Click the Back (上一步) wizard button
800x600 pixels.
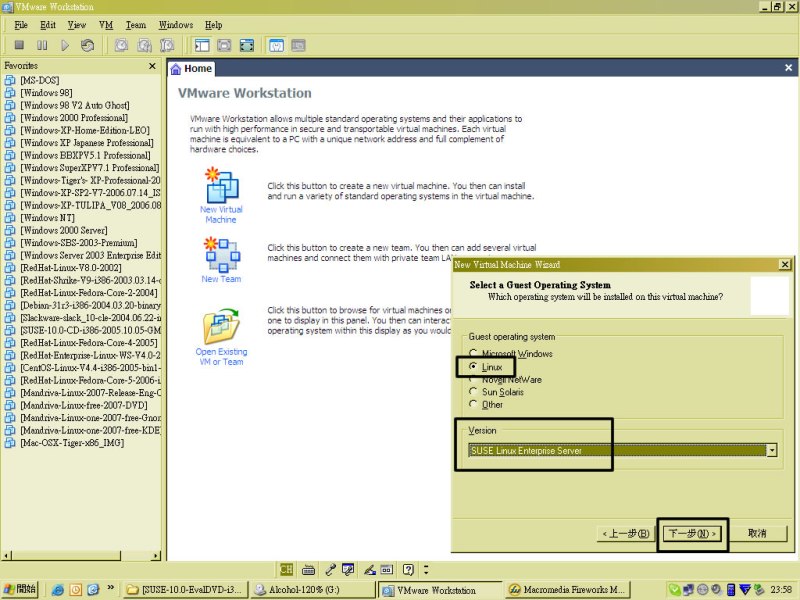(x=626, y=534)
